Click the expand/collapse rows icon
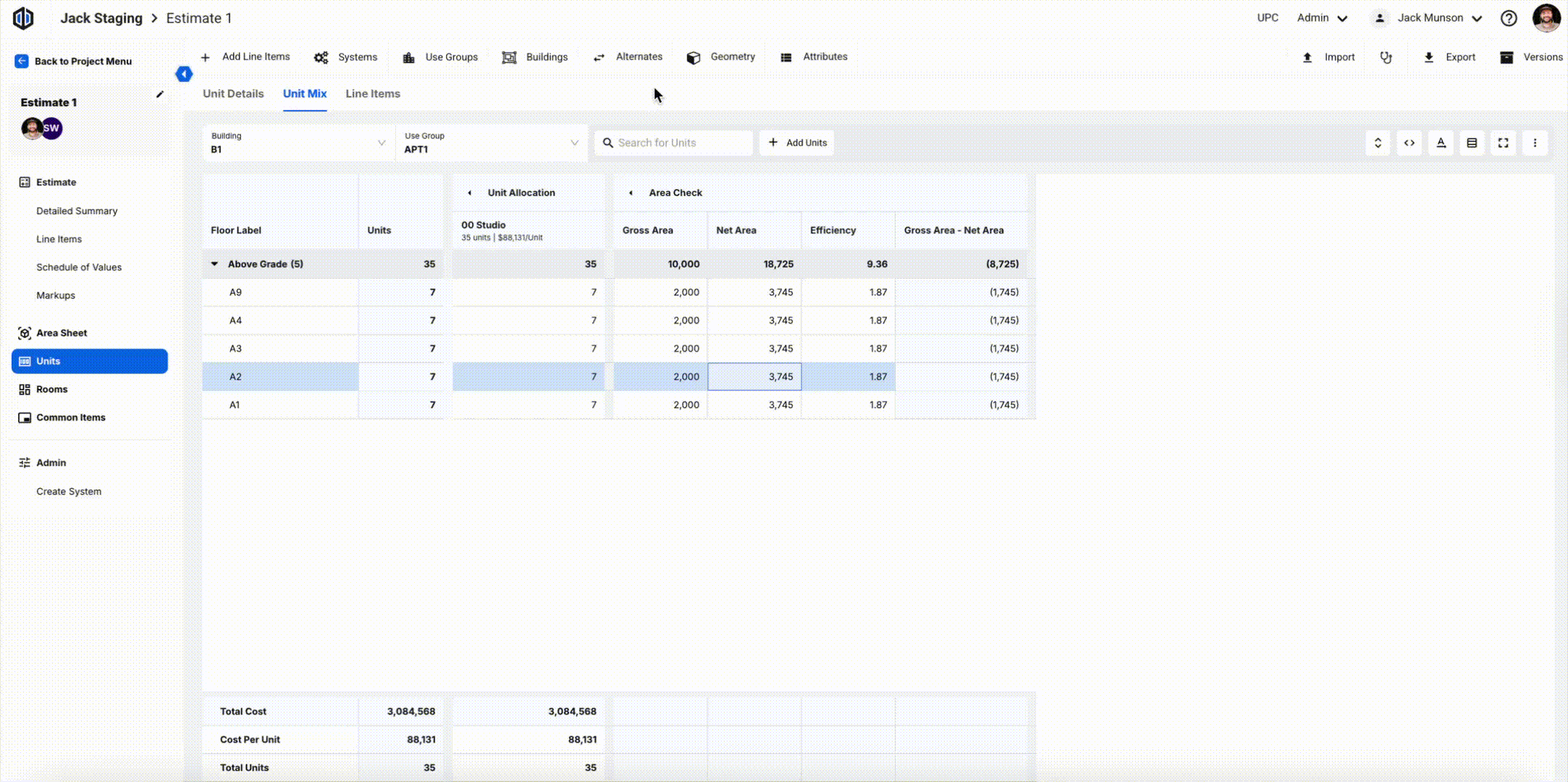The width and height of the screenshot is (1568, 782). tap(1378, 143)
